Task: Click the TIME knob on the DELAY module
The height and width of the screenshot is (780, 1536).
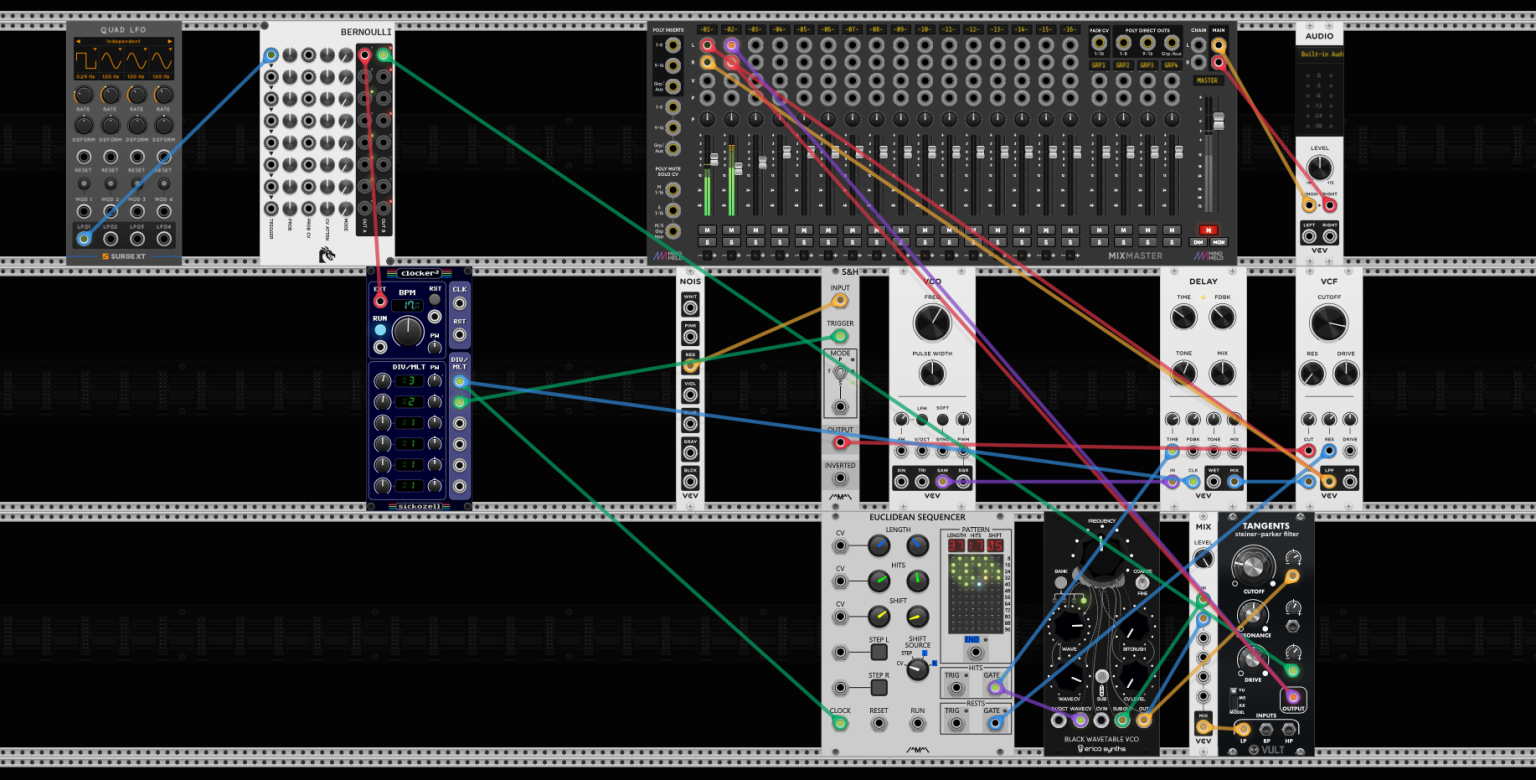Action: tap(1184, 318)
